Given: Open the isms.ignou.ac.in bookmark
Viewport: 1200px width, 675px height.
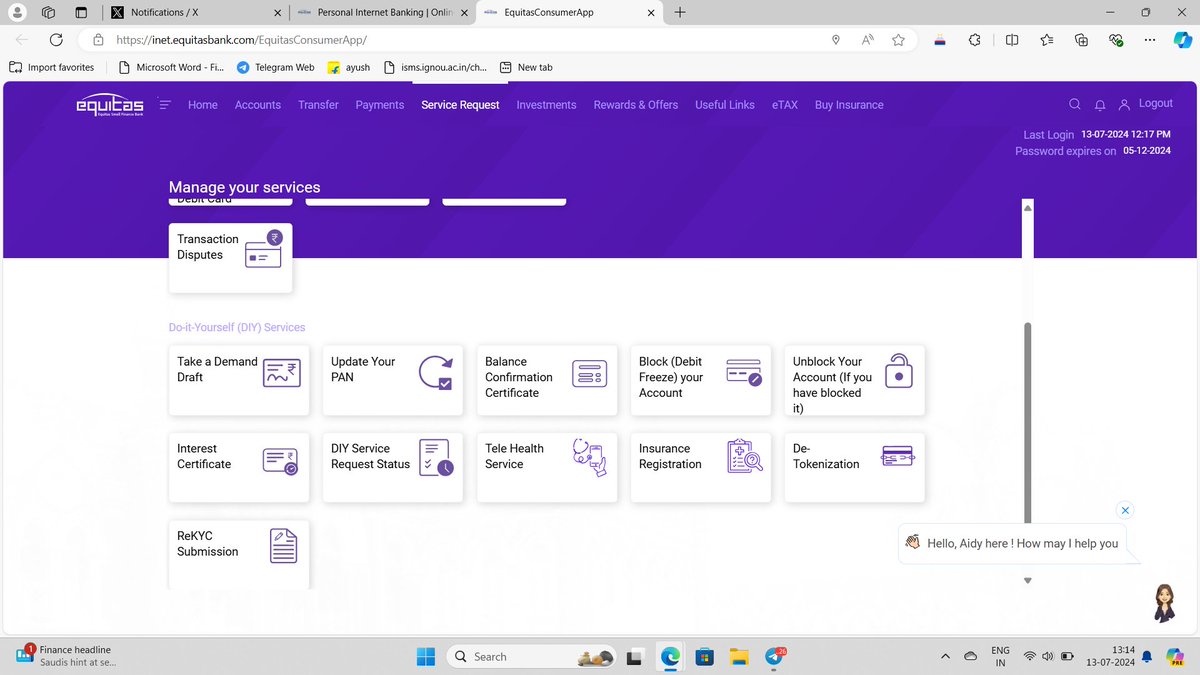Looking at the screenshot, I should pyautogui.click(x=438, y=67).
